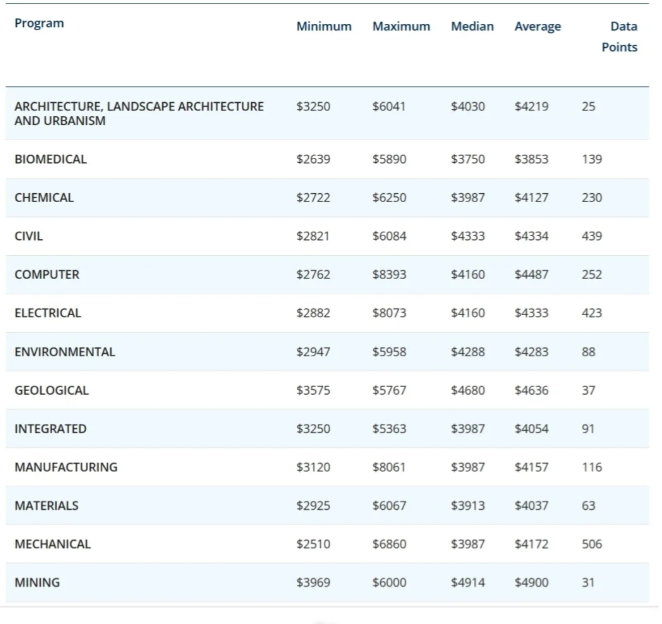This screenshot has height=624, width=662.
Task: Click the CIVIL program name
Action: click(x=29, y=237)
